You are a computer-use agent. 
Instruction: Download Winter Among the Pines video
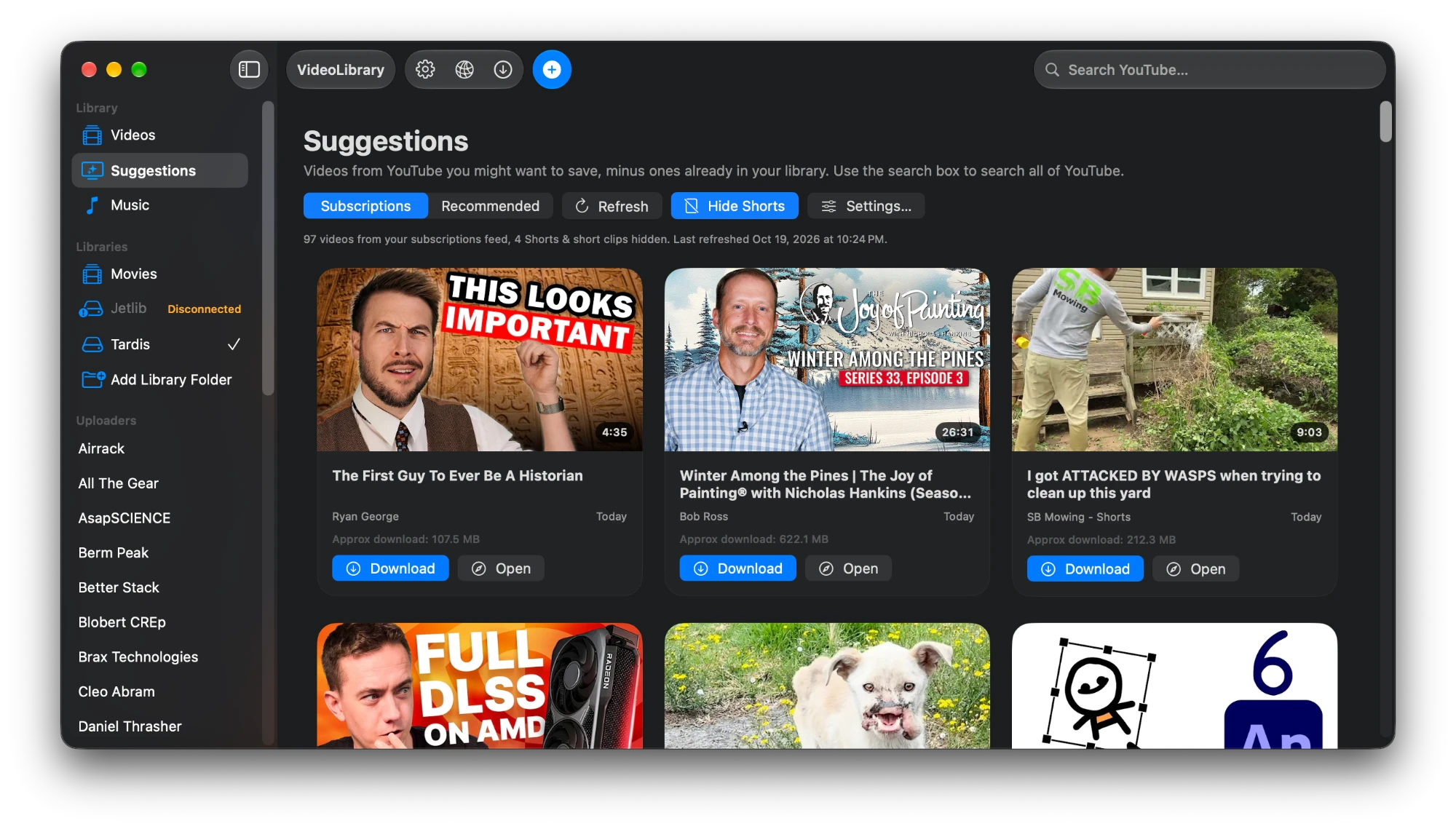click(x=737, y=568)
